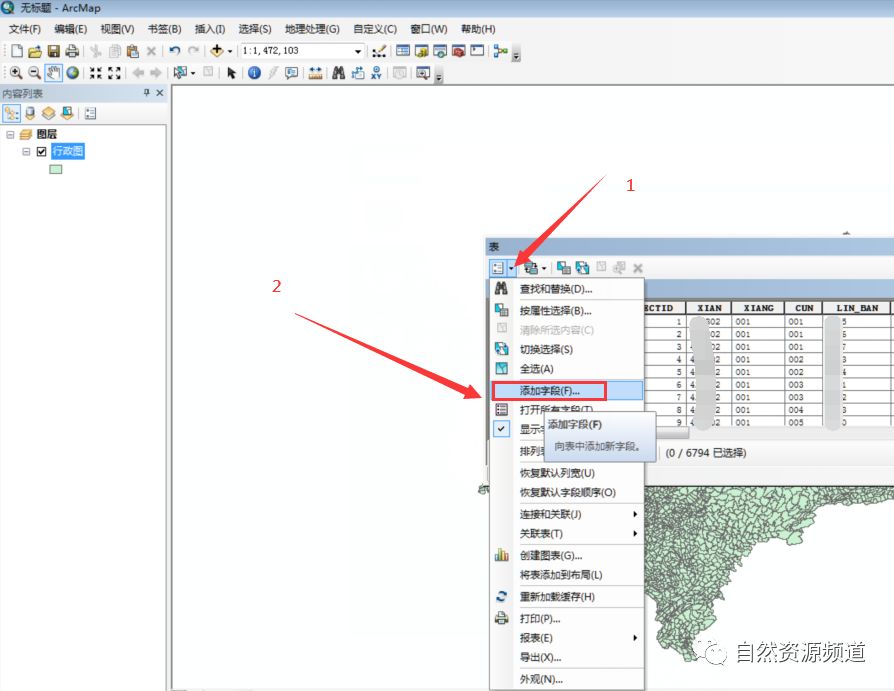Choose 查找和替换(D)... from menu
Image resolution: width=894 pixels, height=691 pixels.
[567, 289]
